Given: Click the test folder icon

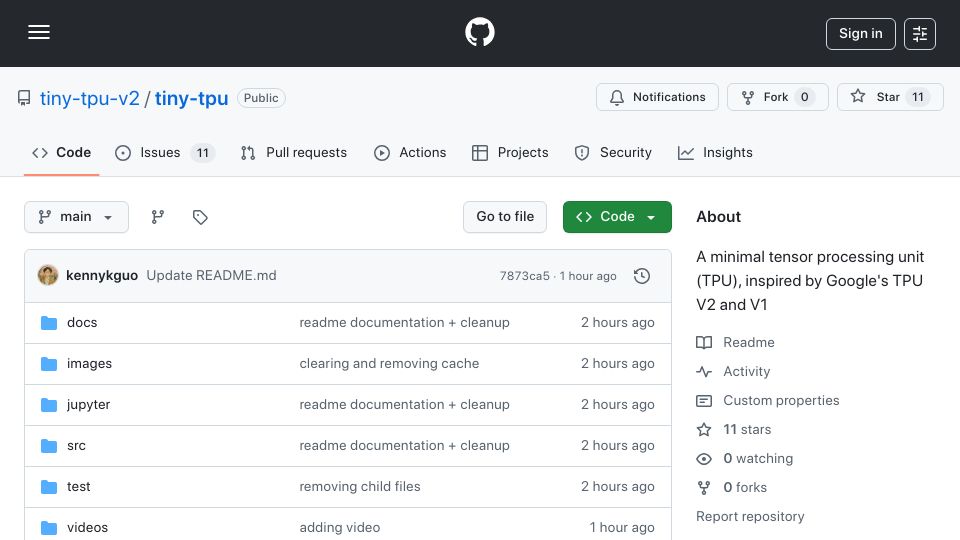Looking at the screenshot, I should [49, 487].
